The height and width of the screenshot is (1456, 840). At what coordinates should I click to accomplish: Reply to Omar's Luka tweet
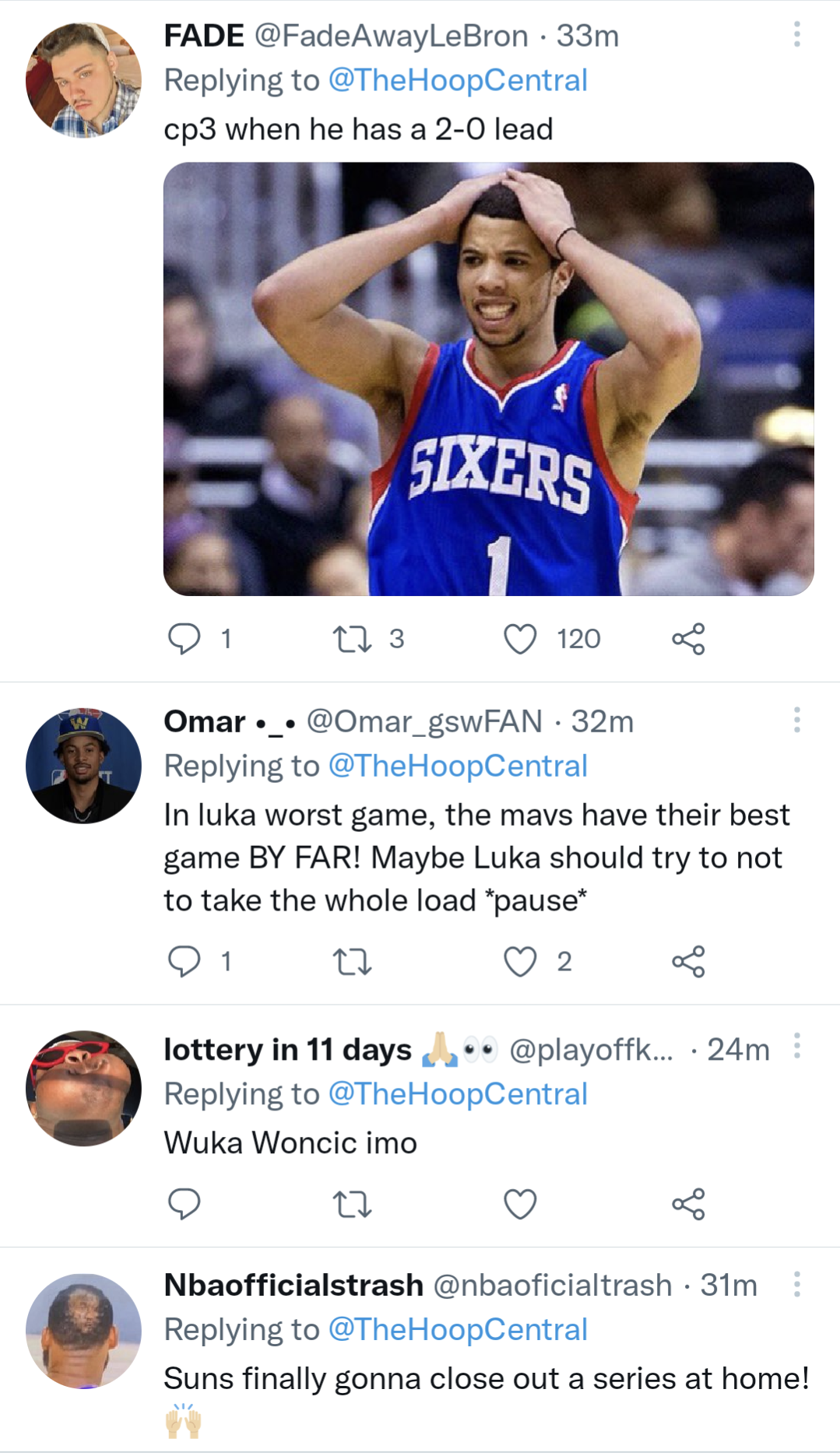click(x=185, y=962)
